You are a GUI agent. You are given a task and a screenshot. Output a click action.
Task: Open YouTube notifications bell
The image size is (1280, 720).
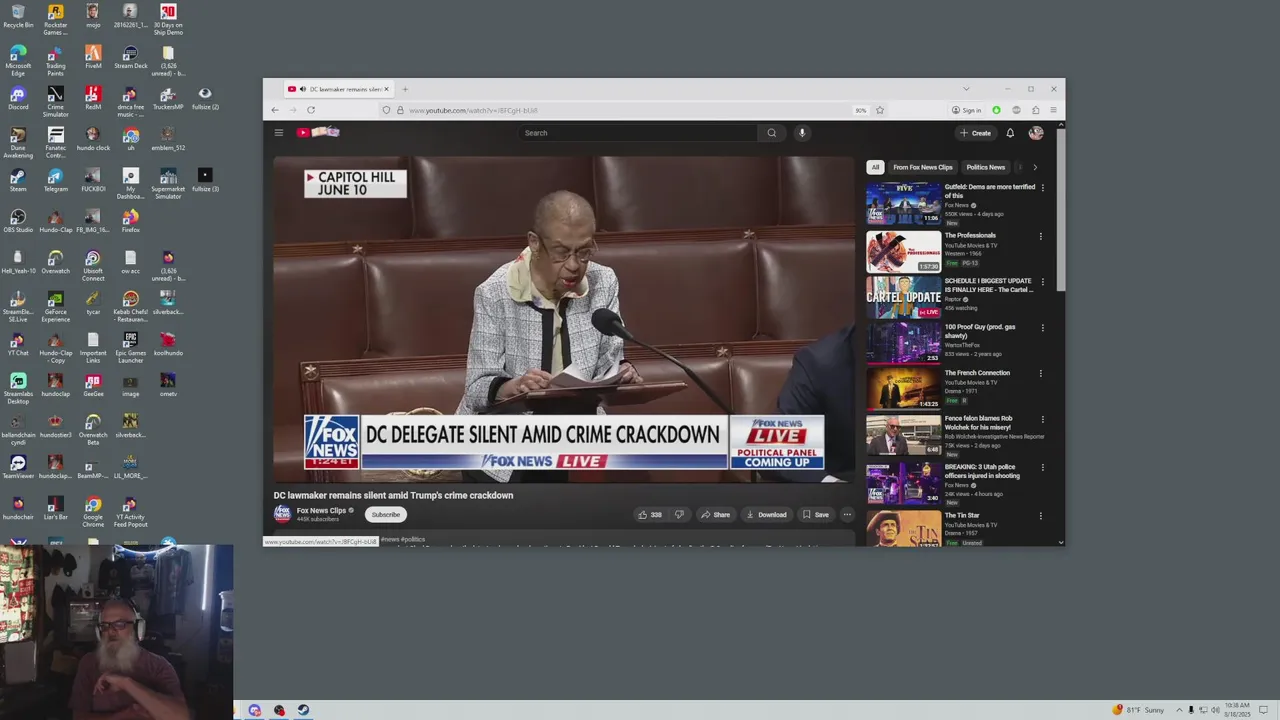click(1010, 133)
